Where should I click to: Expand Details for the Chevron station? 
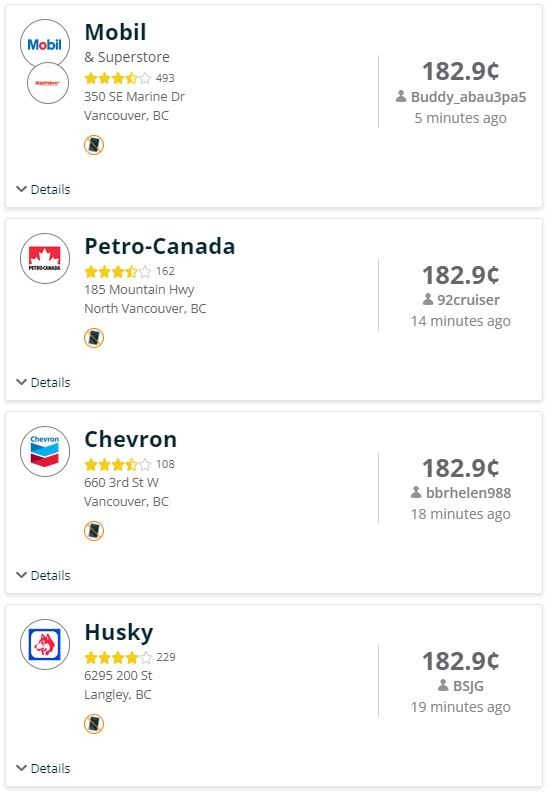tap(44, 575)
